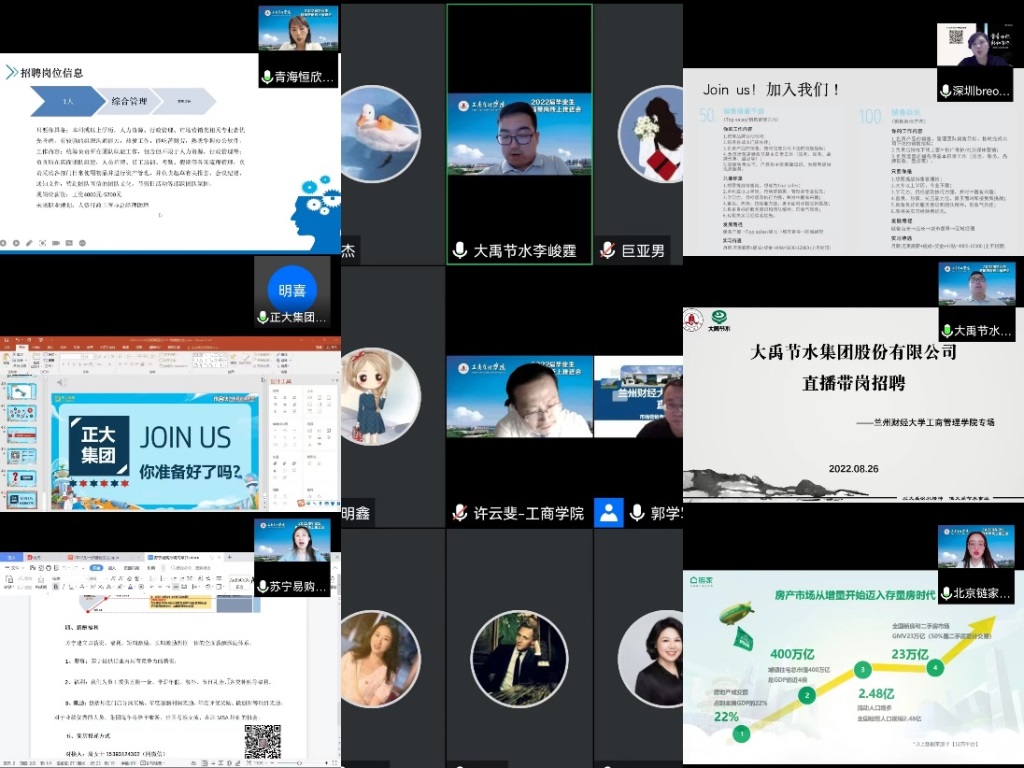
Task: Click 400万亿 figure on 链家 slide
Action: (792, 654)
